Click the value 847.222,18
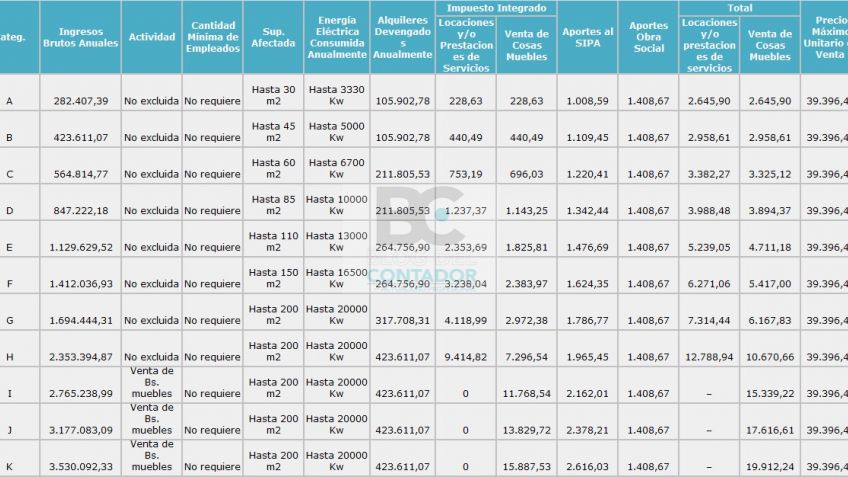 click(81, 211)
